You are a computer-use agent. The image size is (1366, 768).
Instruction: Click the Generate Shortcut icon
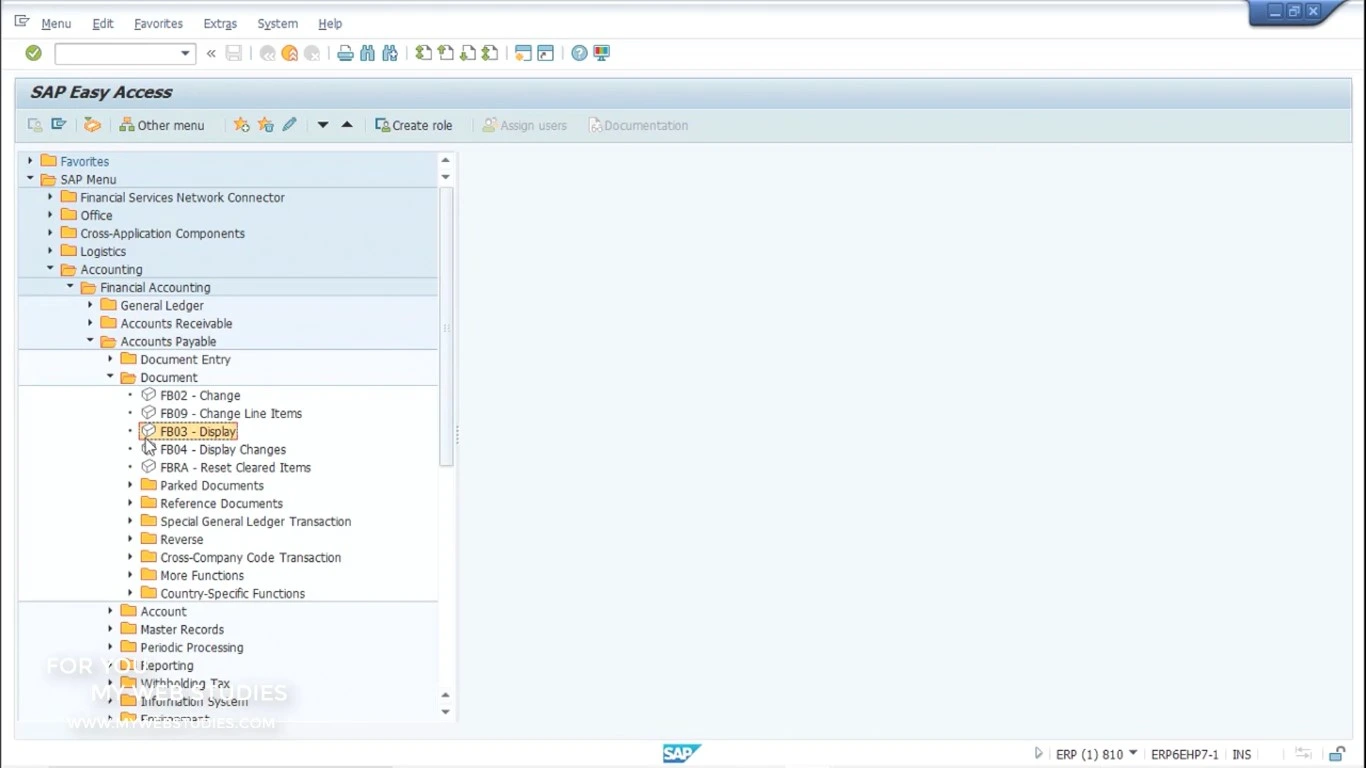point(545,53)
